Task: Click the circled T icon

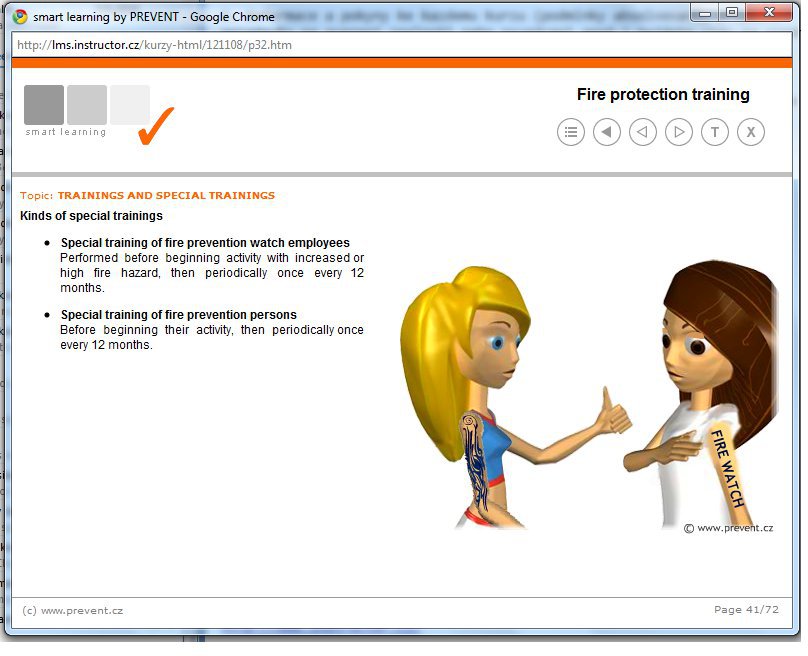Action: pyautogui.click(x=714, y=132)
